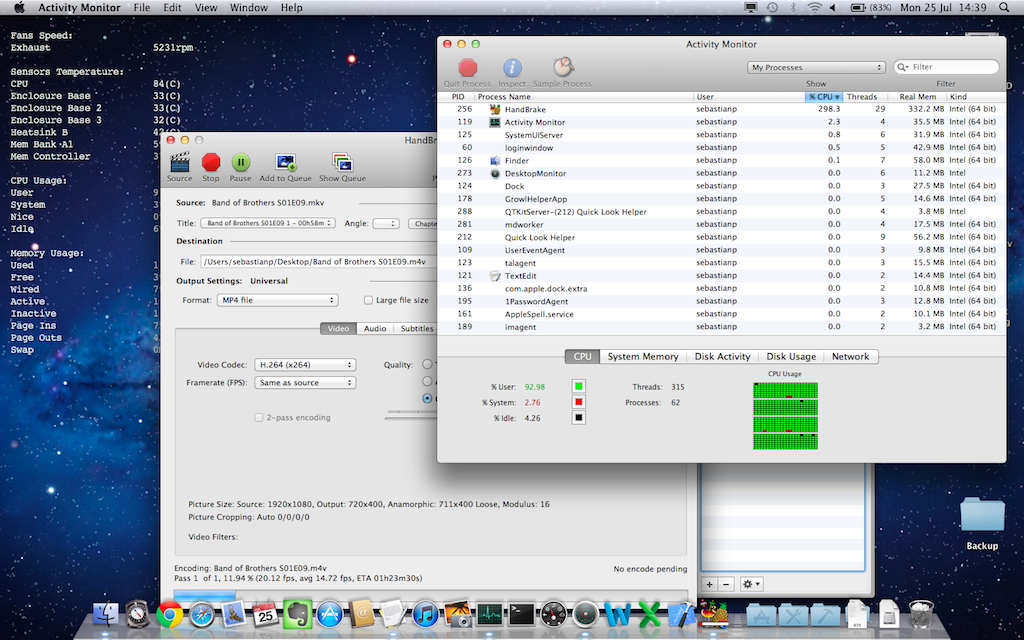1024x640 pixels.
Task: Click the TextEdit icon in the process list
Action: tap(495, 276)
